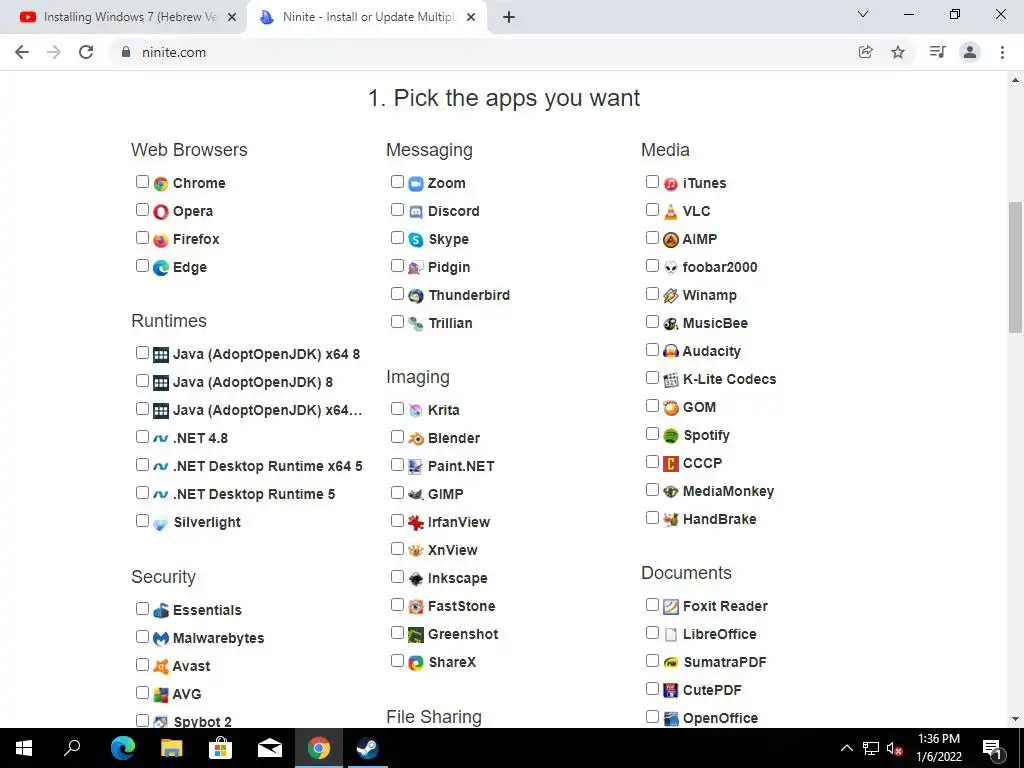
Task: Open the notification center
Action: click(992, 748)
